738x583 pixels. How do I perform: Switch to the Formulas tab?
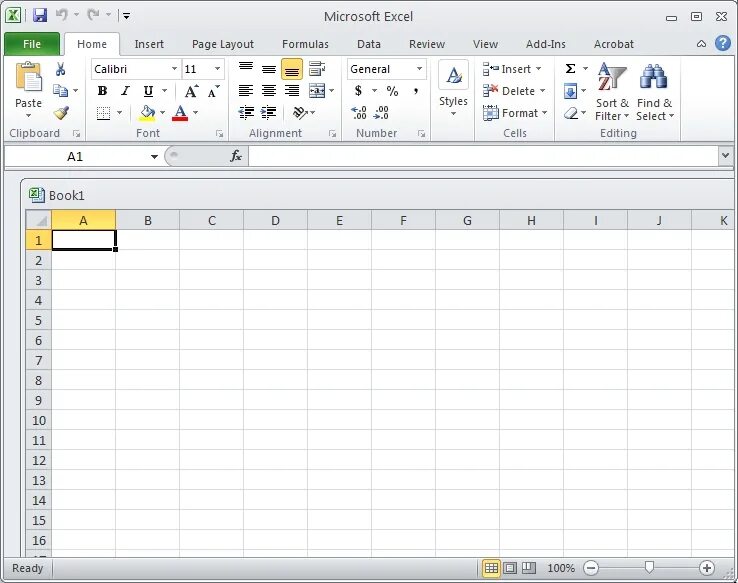305,44
